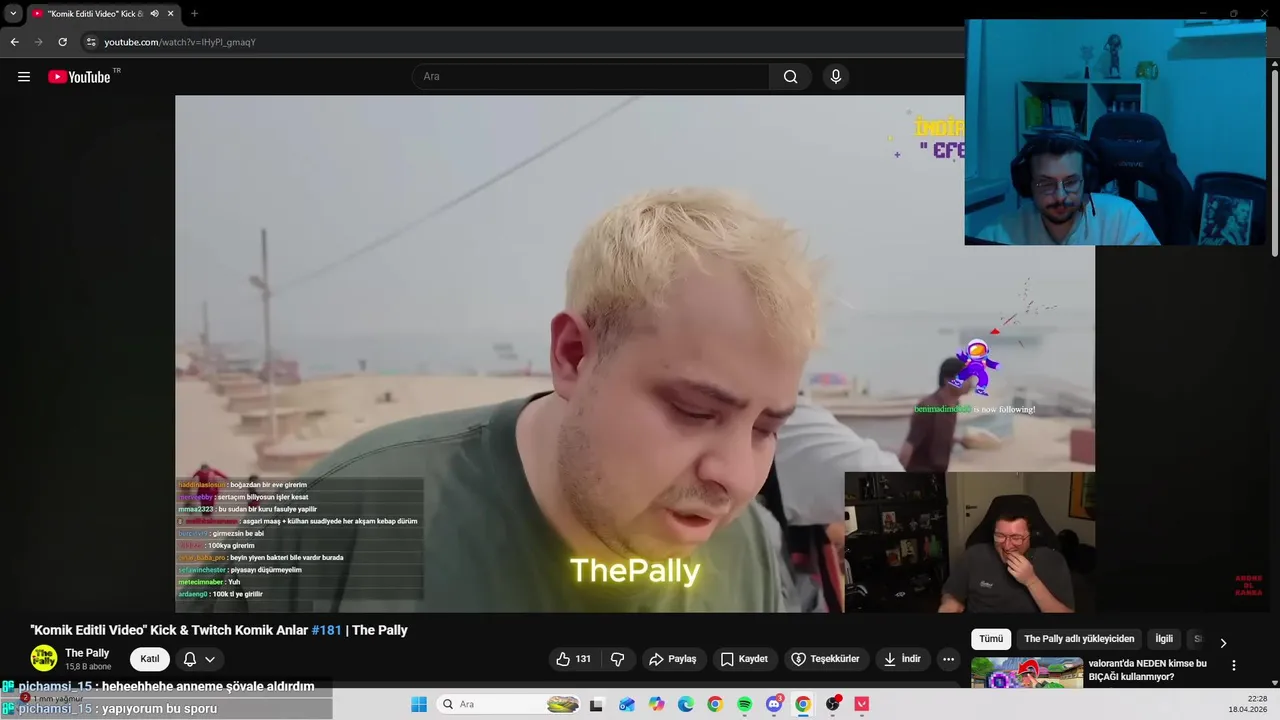Click into the YouTube Ara search field

(x=590, y=77)
